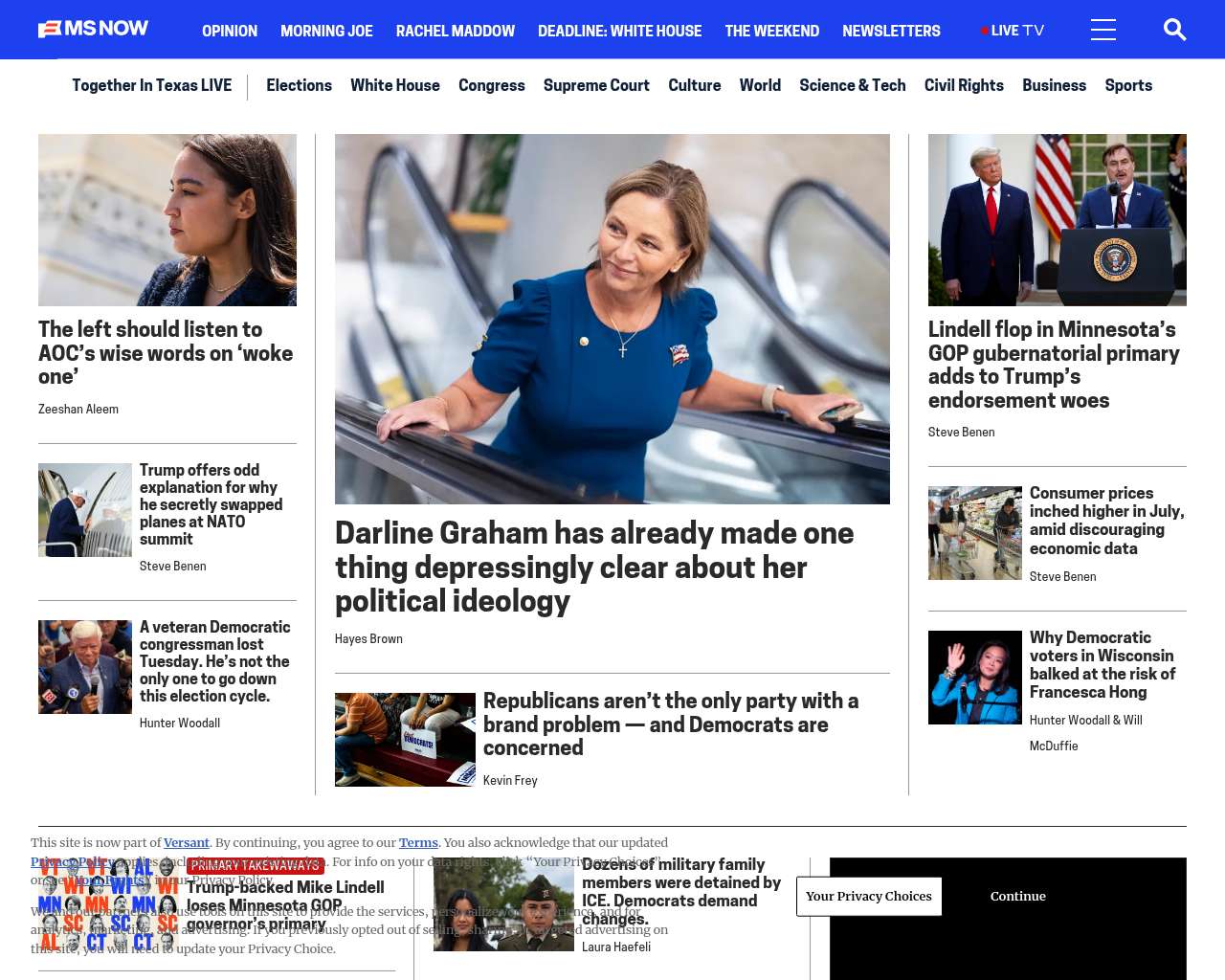Select the Supreme Court topic tab

tap(596, 85)
